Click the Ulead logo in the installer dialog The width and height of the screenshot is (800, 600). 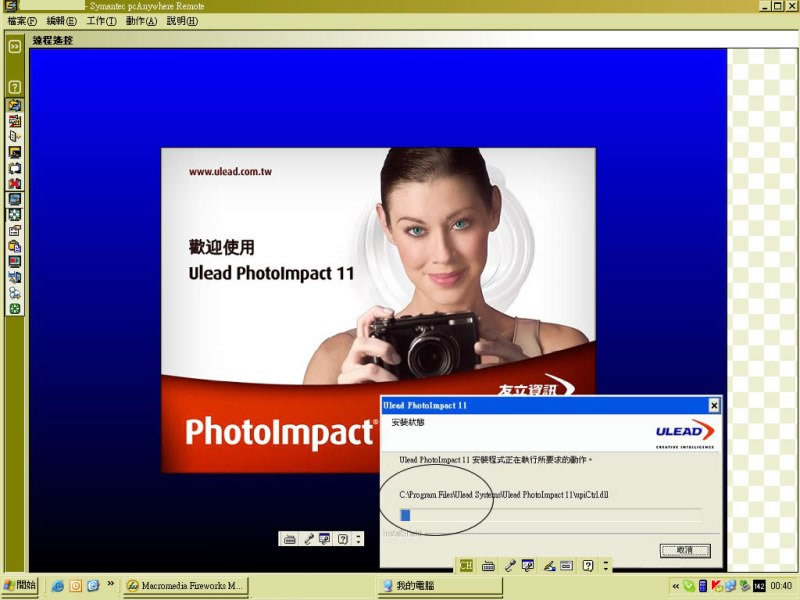coord(685,433)
